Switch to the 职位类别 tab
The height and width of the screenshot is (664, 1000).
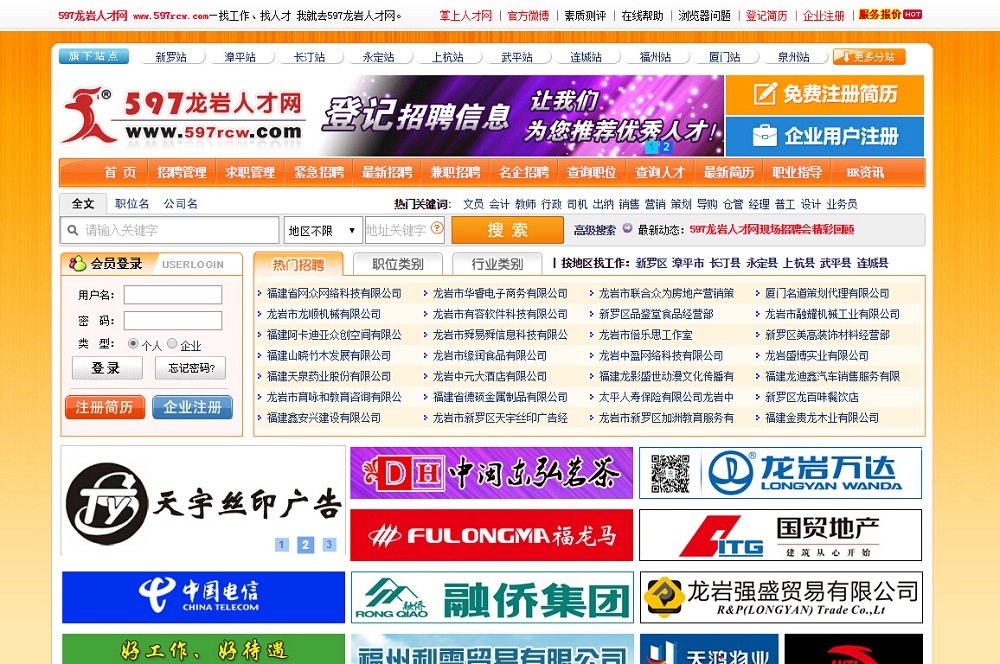click(398, 264)
